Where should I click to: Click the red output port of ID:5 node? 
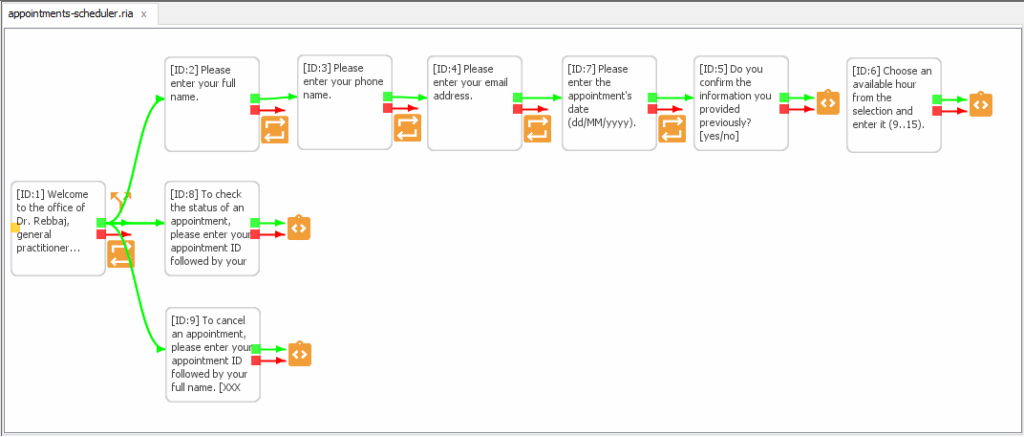(x=785, y=108)
